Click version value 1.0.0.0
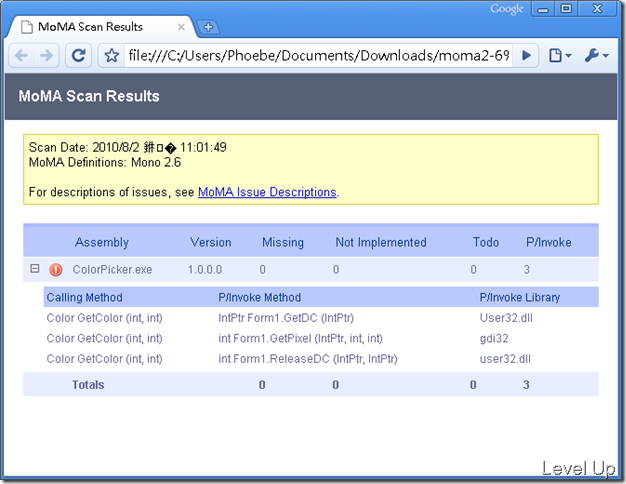The width and height of the screenshot is (626, 484). (x=205, y=270)
